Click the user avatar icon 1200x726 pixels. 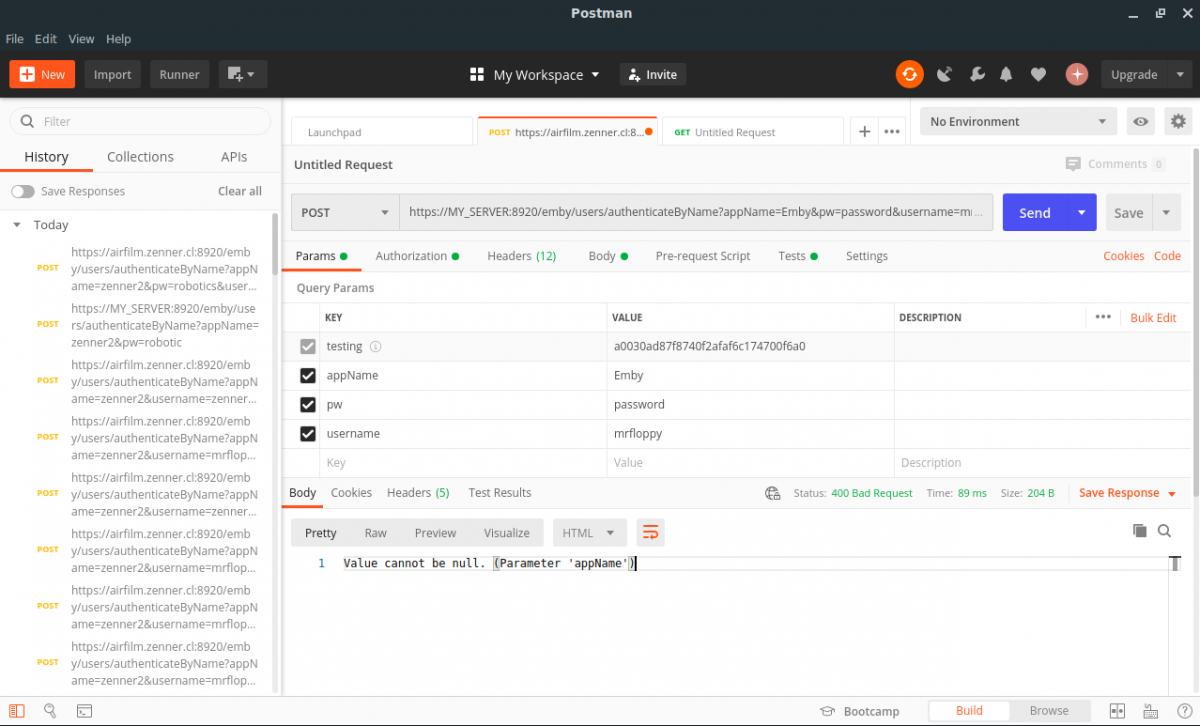(x=1077, y=74)
